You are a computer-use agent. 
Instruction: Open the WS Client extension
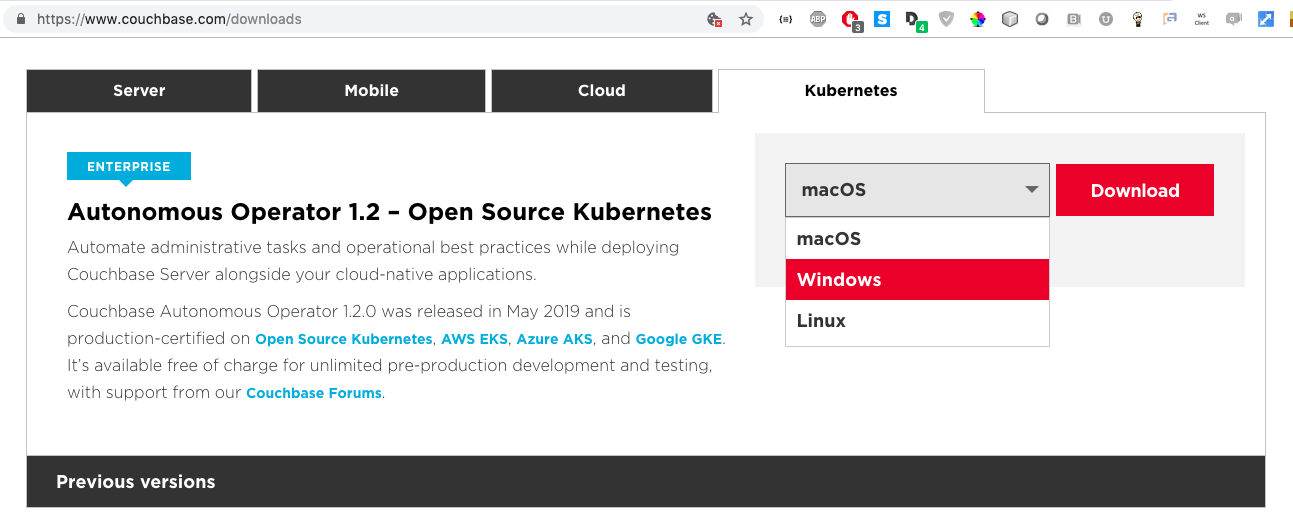tap(1202, 19)
